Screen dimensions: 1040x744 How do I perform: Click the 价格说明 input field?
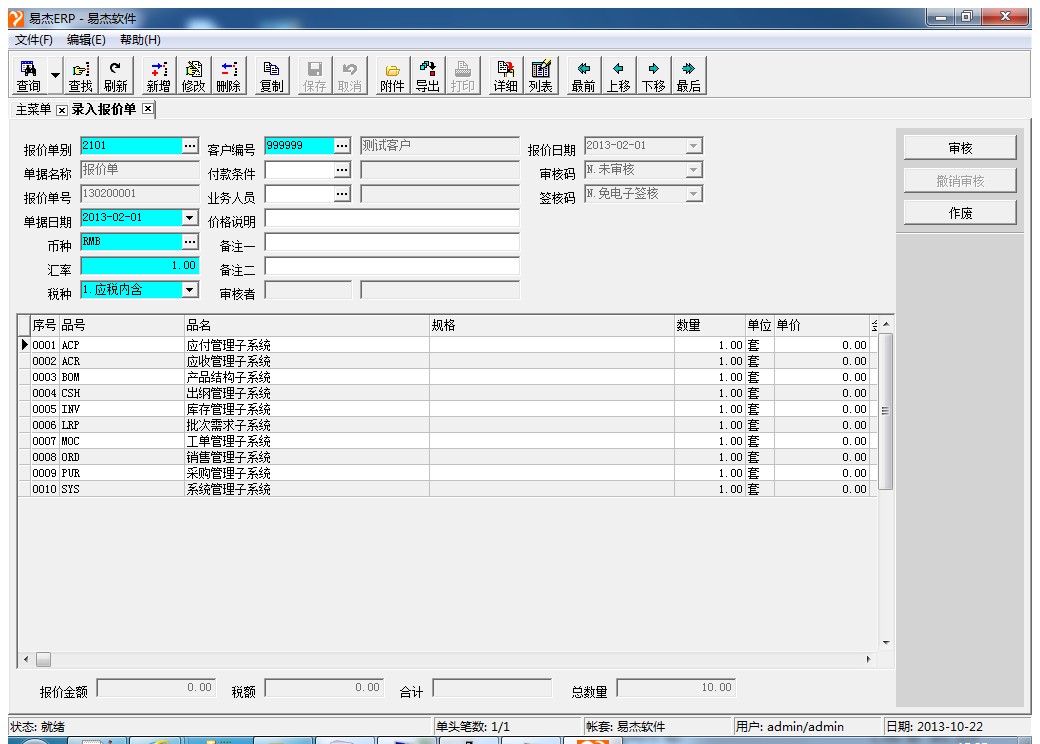coord(392,218)
